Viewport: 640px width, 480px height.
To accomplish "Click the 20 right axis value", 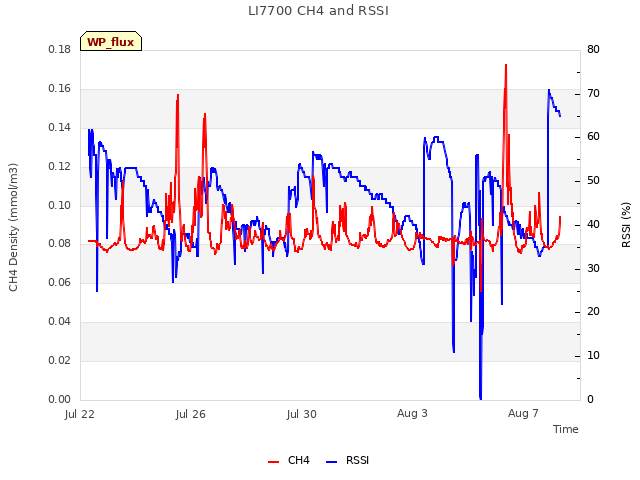I will point(593,312).
